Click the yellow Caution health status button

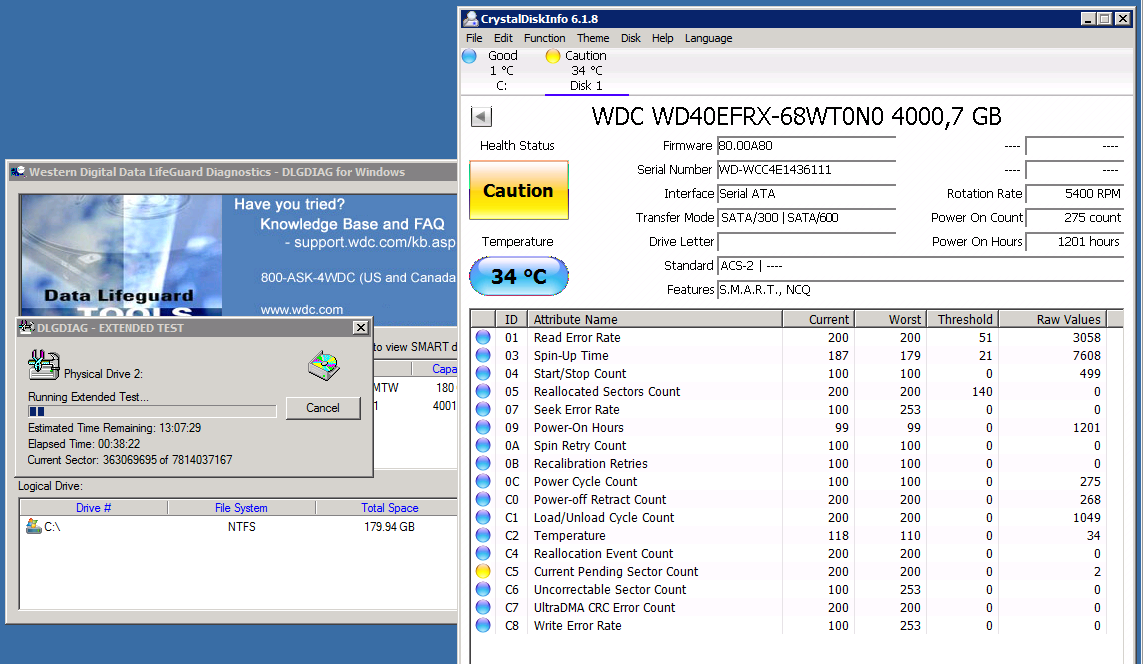518,190
